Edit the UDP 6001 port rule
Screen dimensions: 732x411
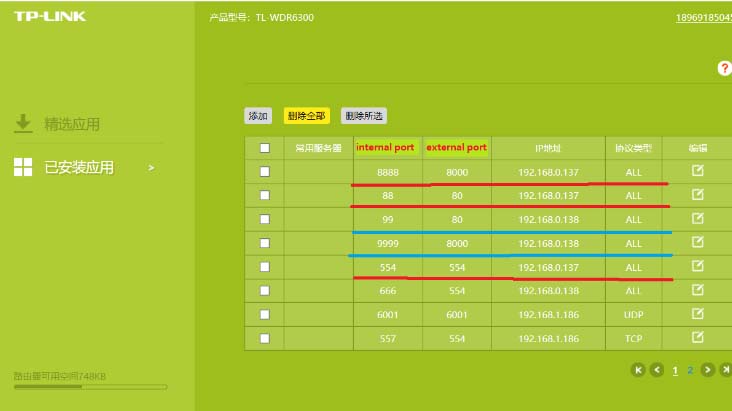point(697,313)
